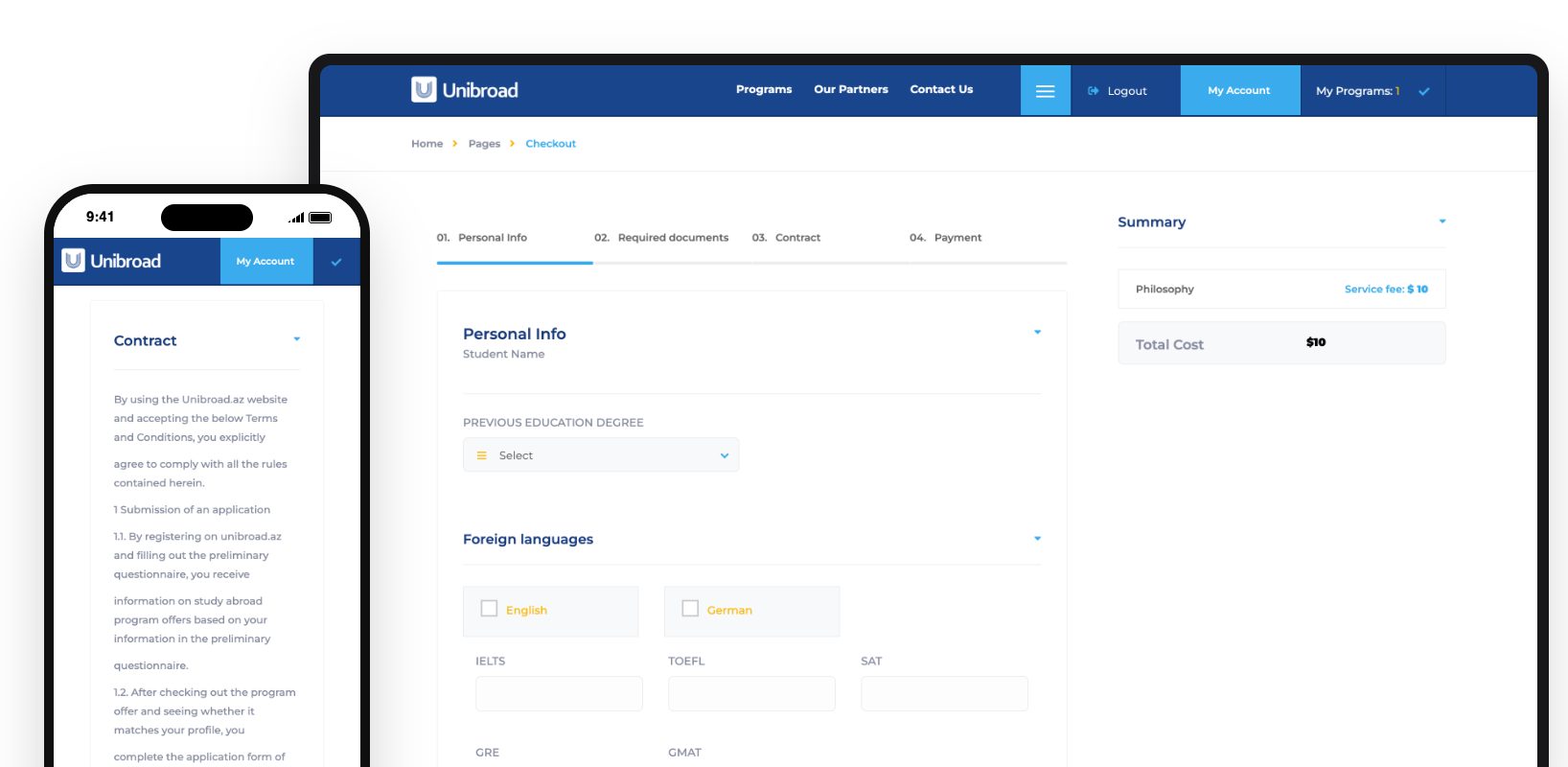Click the 'Service fee: $ 10' text

coord(1386,289)
